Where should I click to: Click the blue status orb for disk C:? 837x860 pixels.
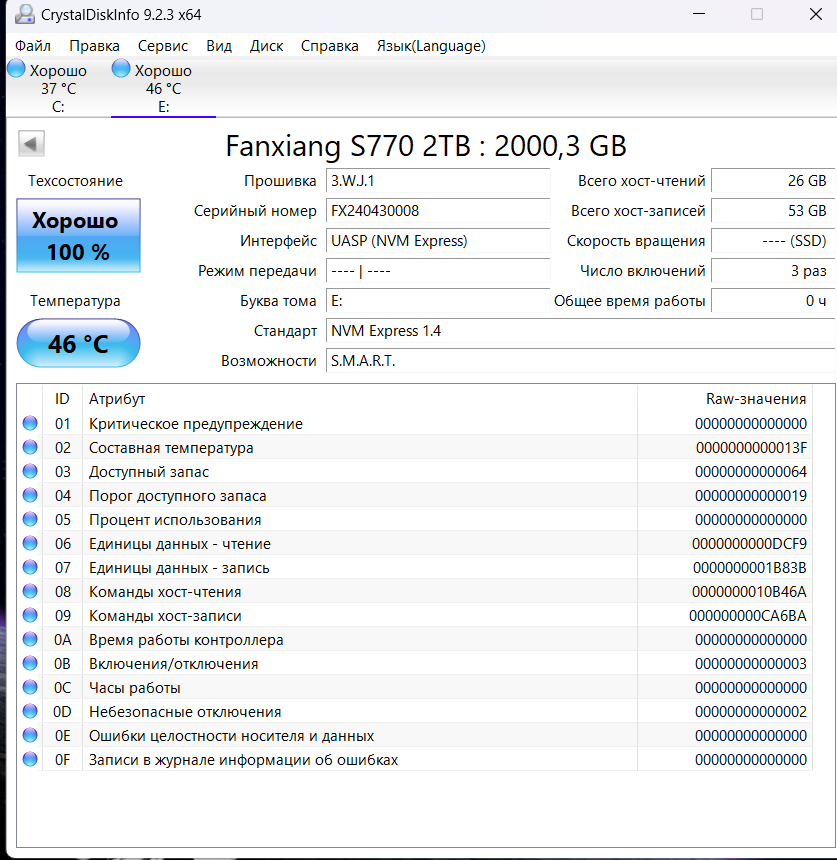(17, 69)
